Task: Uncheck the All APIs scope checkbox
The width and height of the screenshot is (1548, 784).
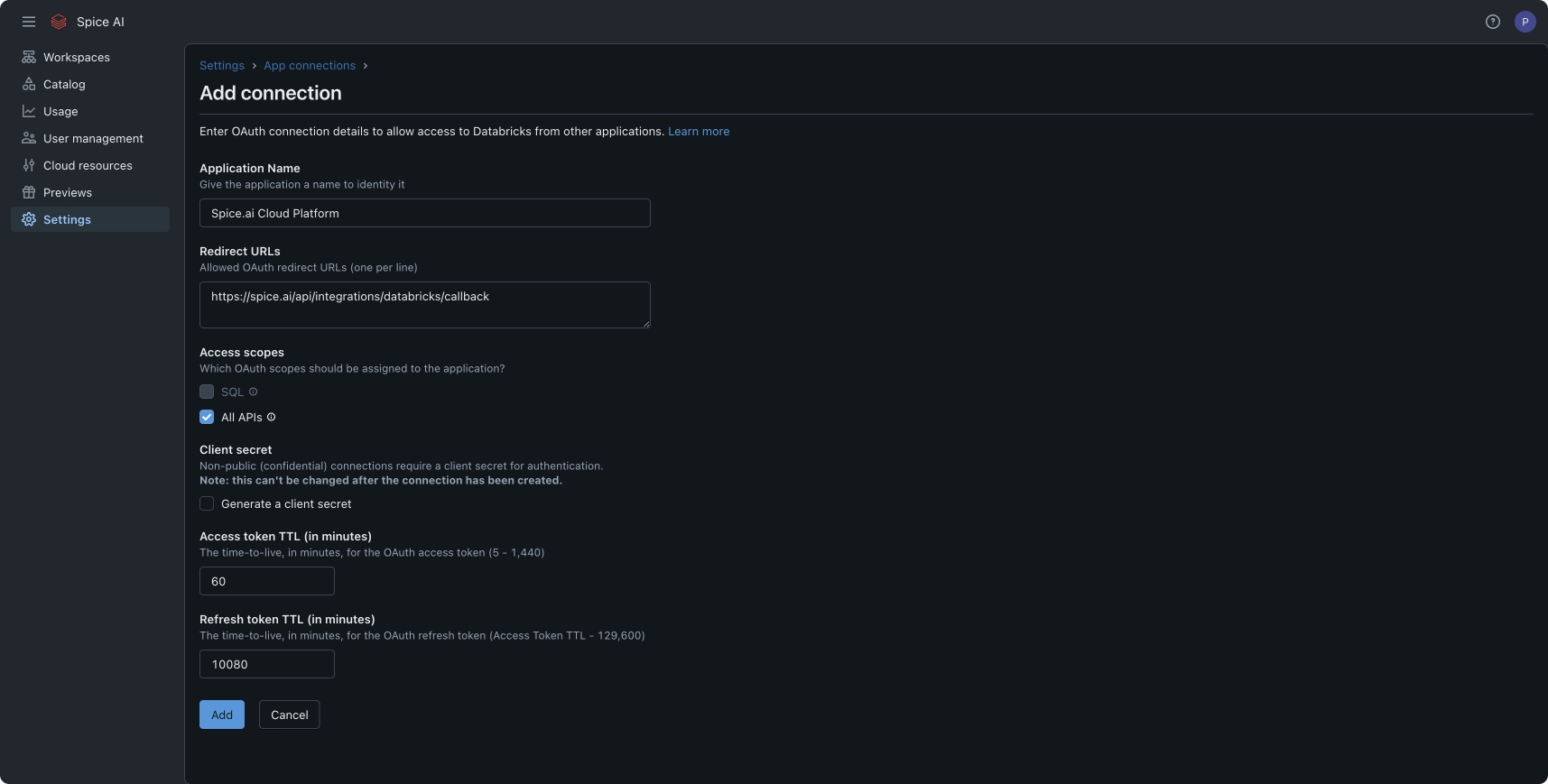Action: point(207,417)
